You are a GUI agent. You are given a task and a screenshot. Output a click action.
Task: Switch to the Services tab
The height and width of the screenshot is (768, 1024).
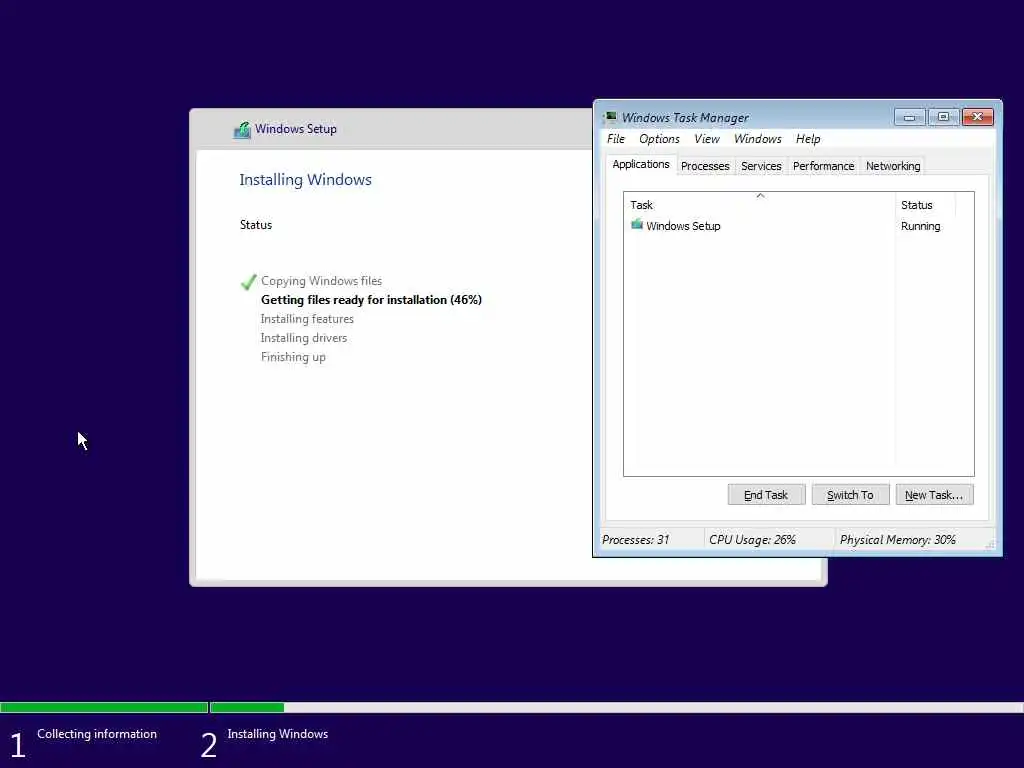click(x=761, y=167)
